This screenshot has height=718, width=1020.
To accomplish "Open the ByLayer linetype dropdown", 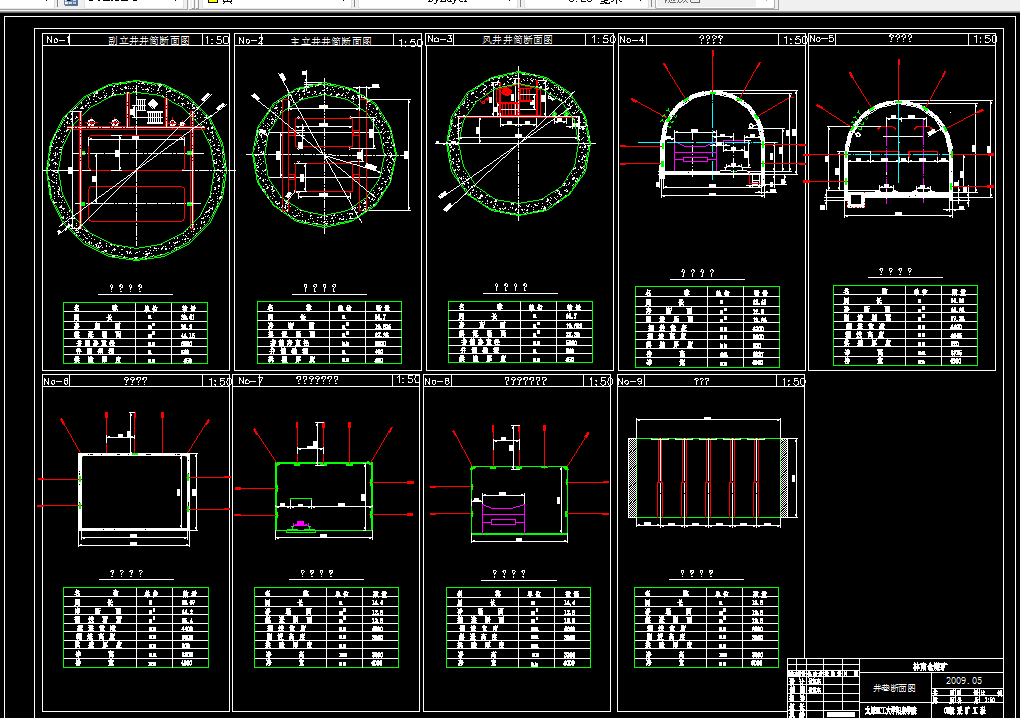I will [438, 2].
